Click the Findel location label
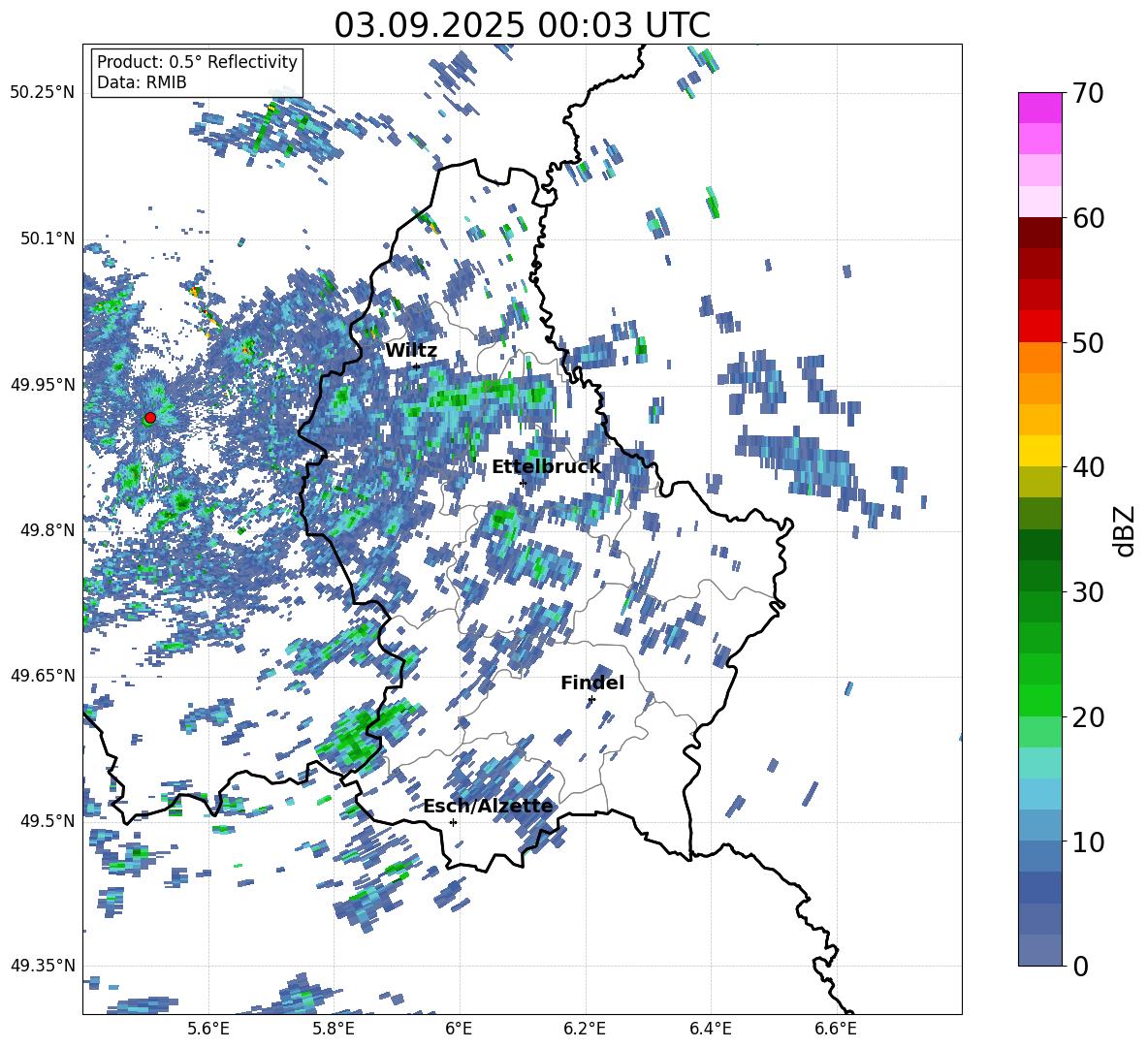1148x1048 pixels. (592, 683)
